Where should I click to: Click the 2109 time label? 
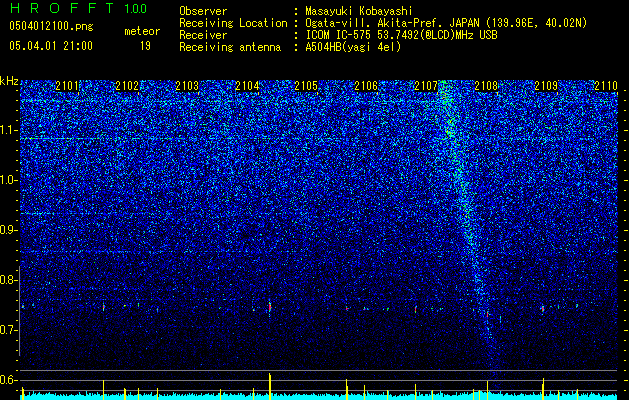(546, 86)
